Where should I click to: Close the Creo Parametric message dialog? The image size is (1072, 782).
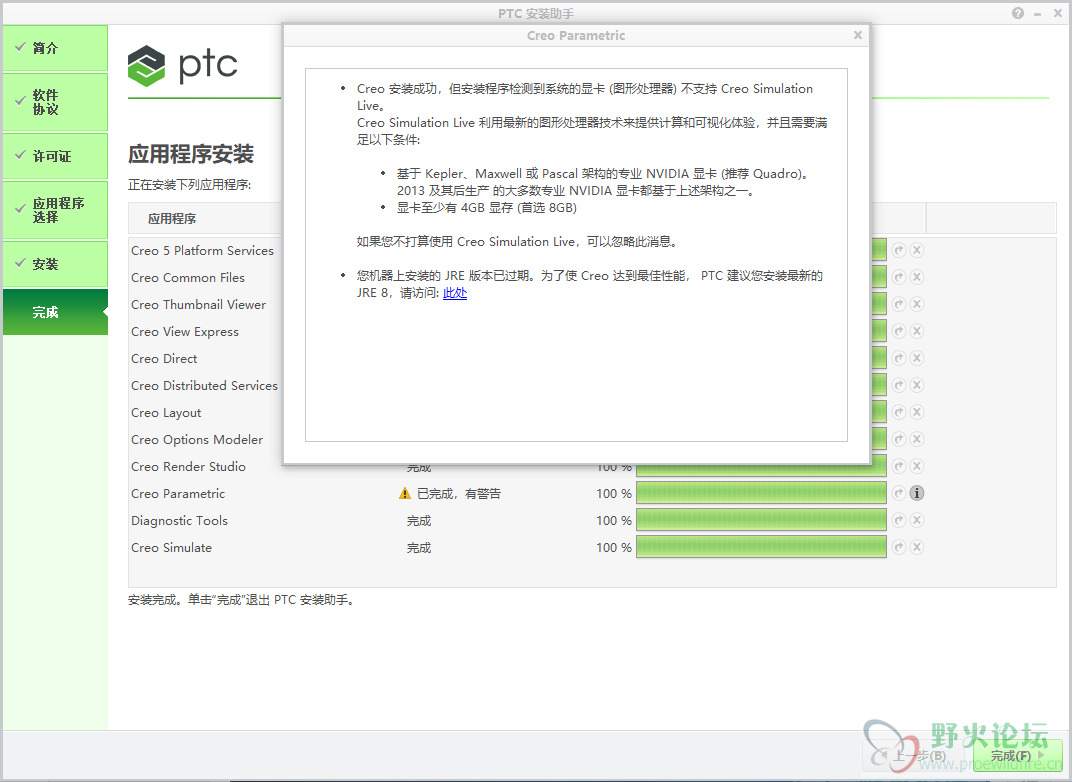(x=858, y=35)
